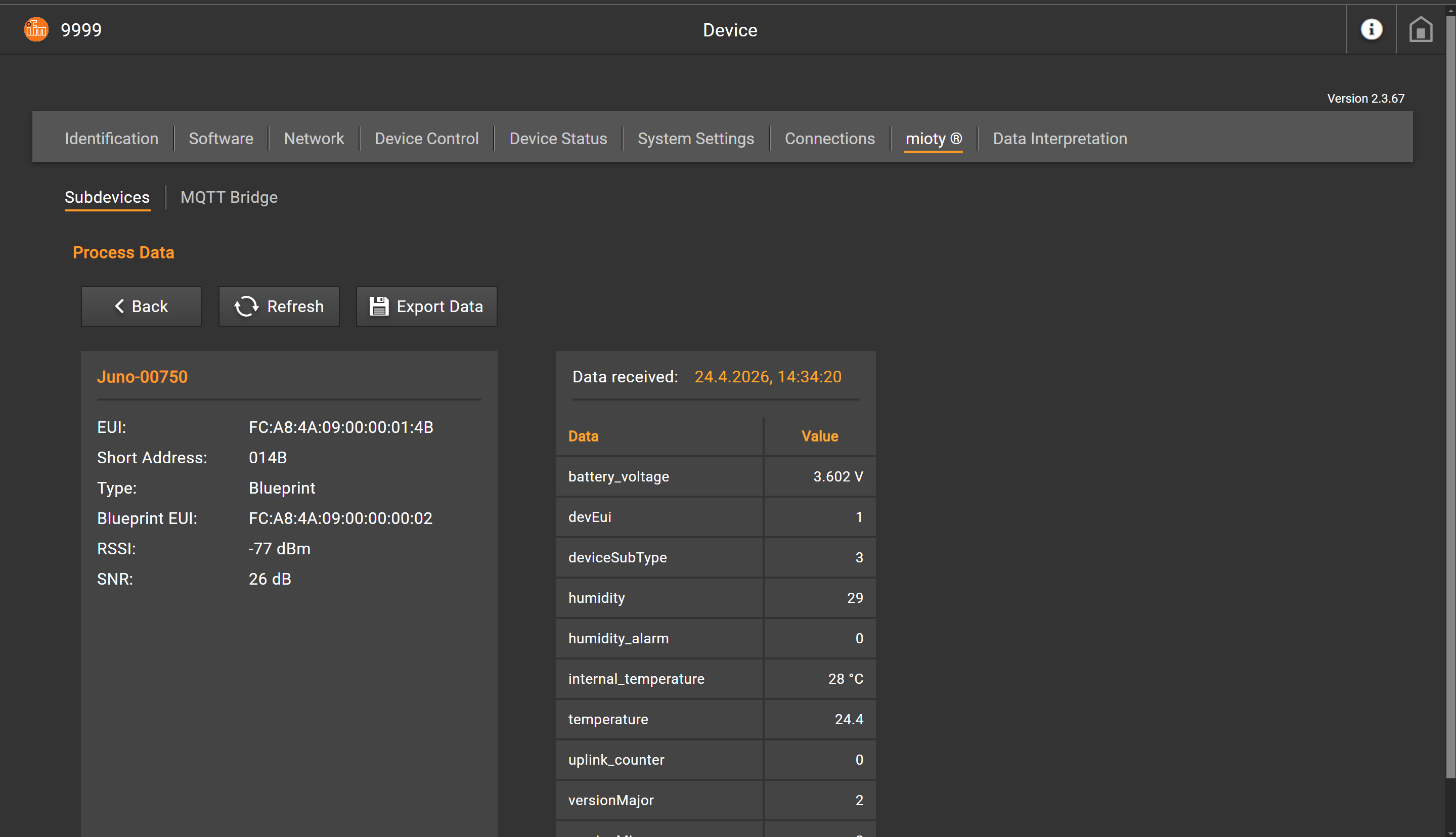Switch to the Software tab

click(220, 139)
